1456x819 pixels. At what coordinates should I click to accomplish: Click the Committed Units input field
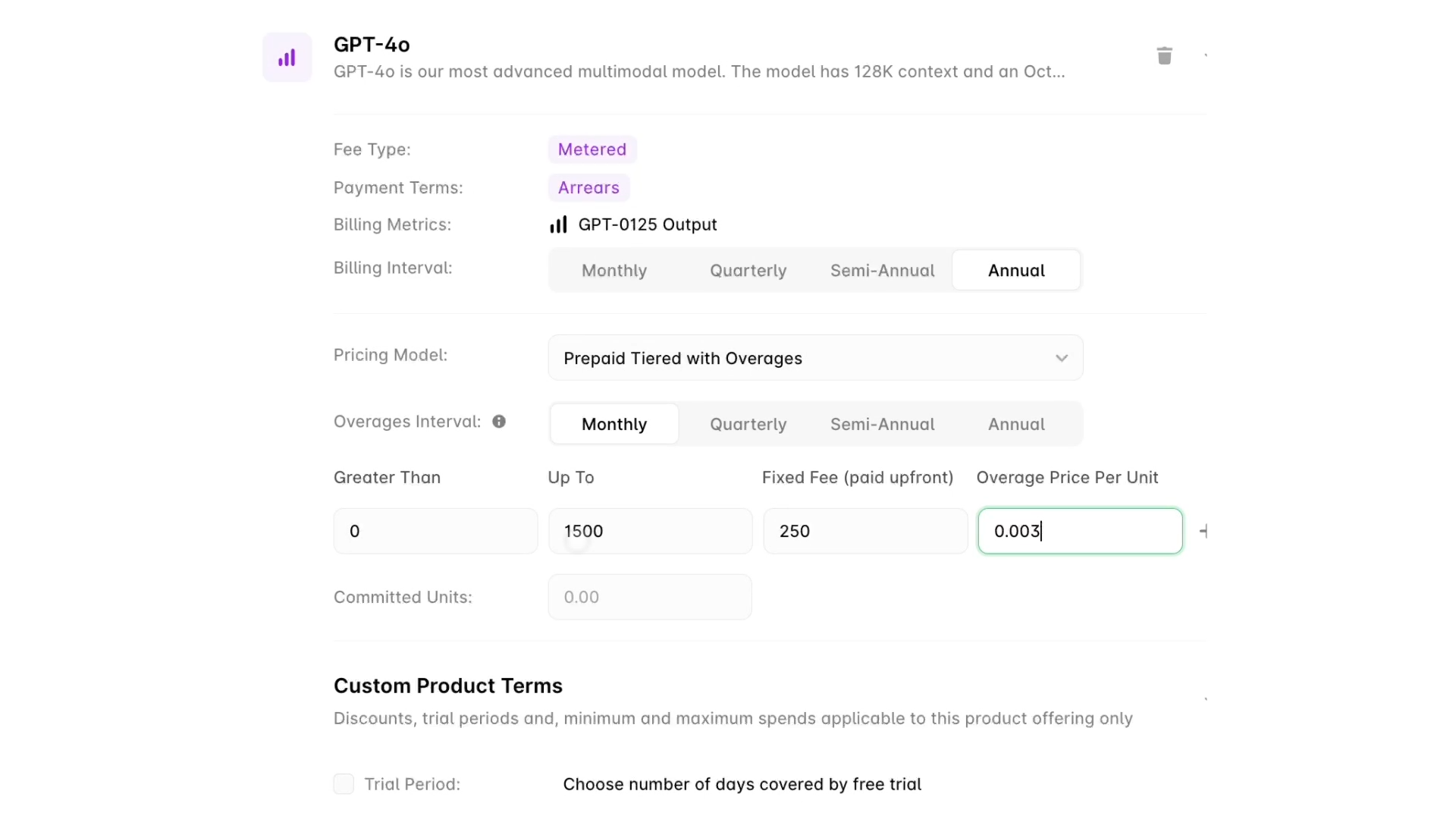(x=650, y=597)
